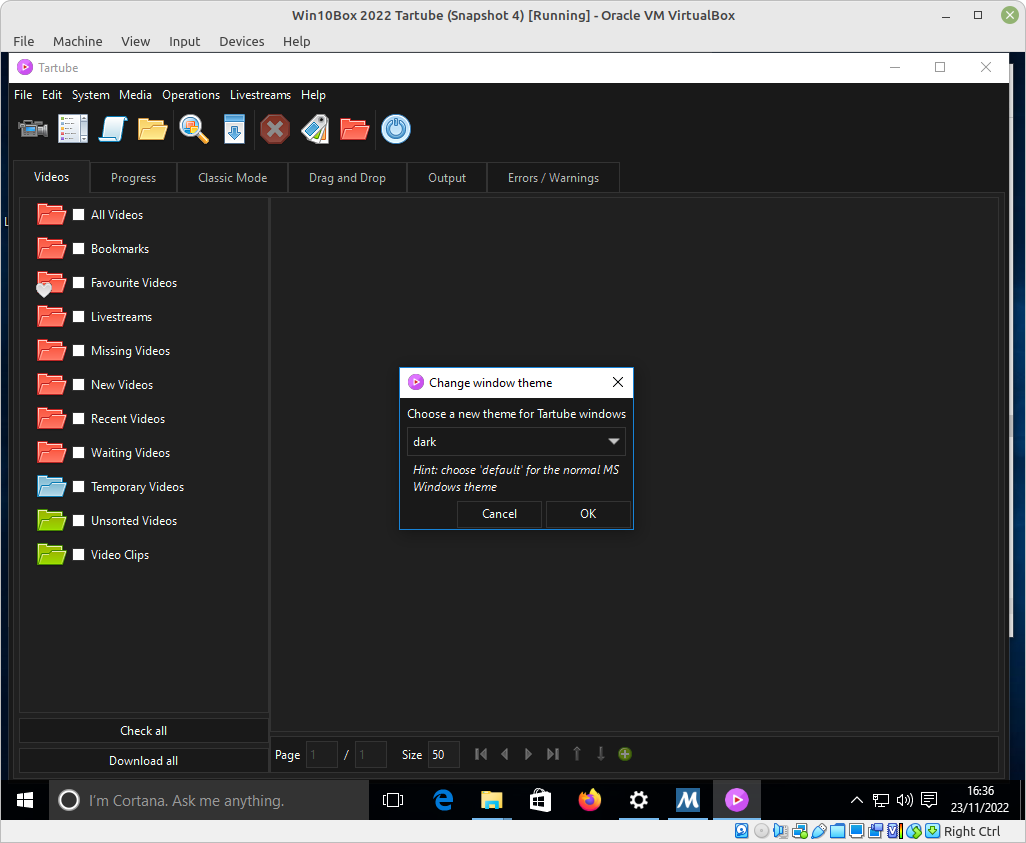The image size is (1026, 843).
Task: Click the green plus toolbar icon
Action: (x=625, y=754)
